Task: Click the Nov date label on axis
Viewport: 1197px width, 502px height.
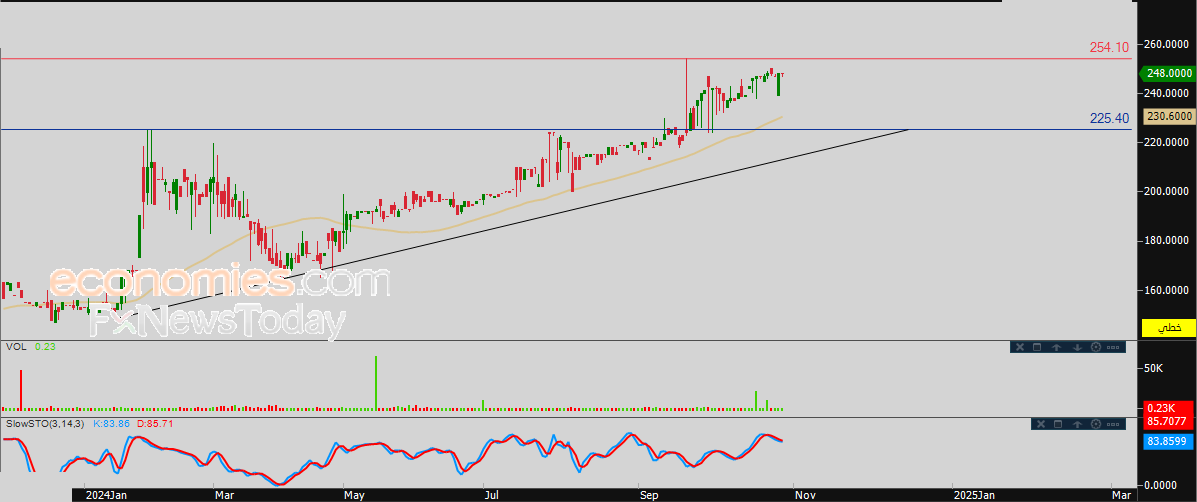Action: tap(805, 495)
